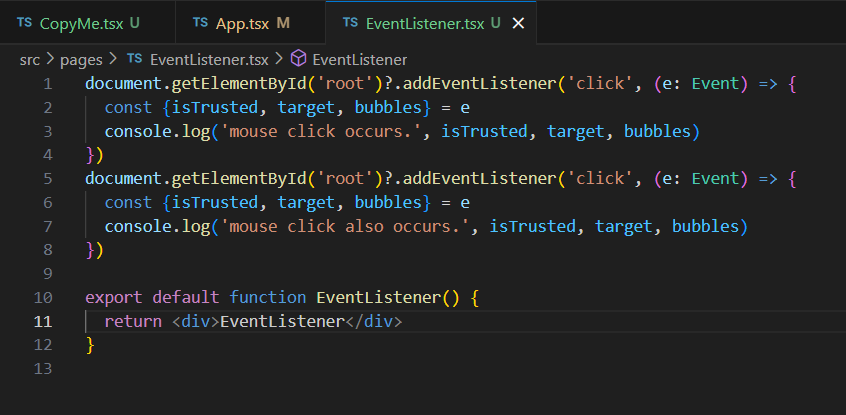Click the closing '})' on line 4
Image resolution: width=846 pixels, height=415 pixels.
(x=94, y=155)
